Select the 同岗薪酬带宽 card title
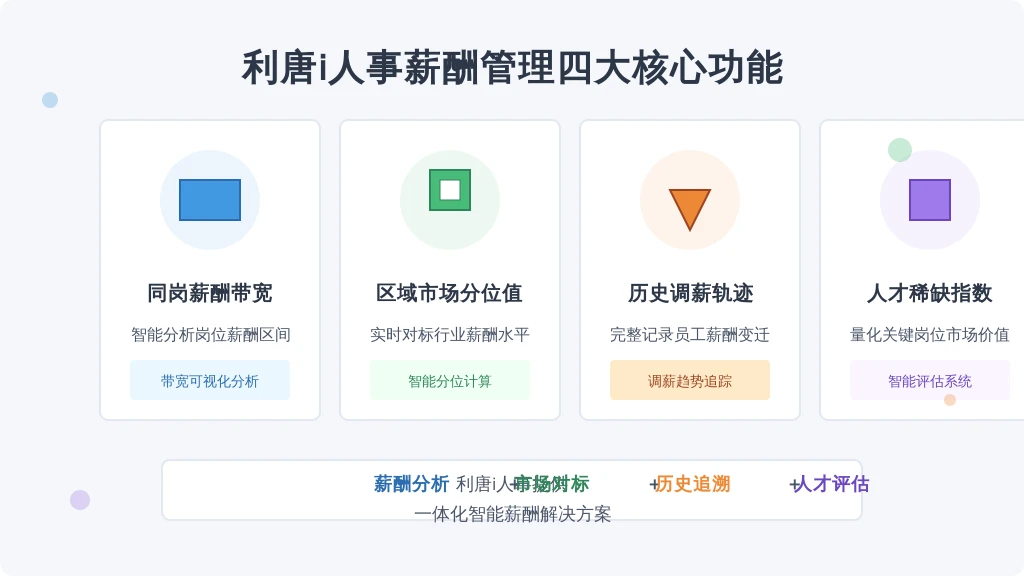Viewport: 1024px width, 576px height. [x=210, y=293]
